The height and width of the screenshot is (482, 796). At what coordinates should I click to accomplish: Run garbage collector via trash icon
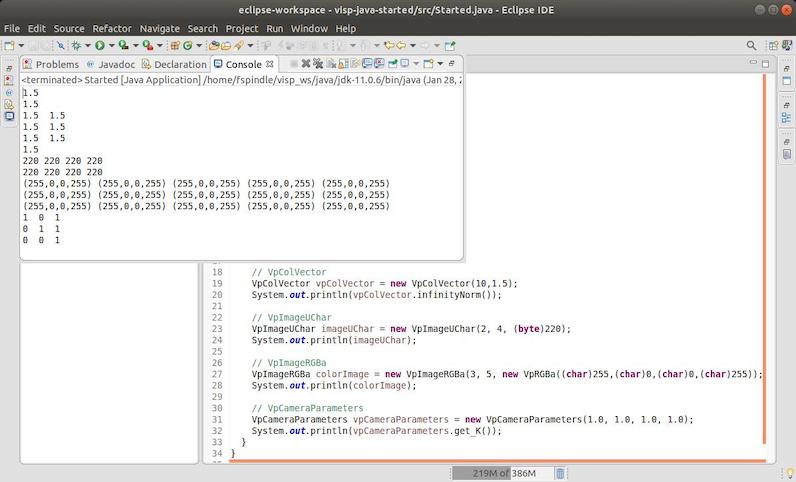(x=560, y=473)
